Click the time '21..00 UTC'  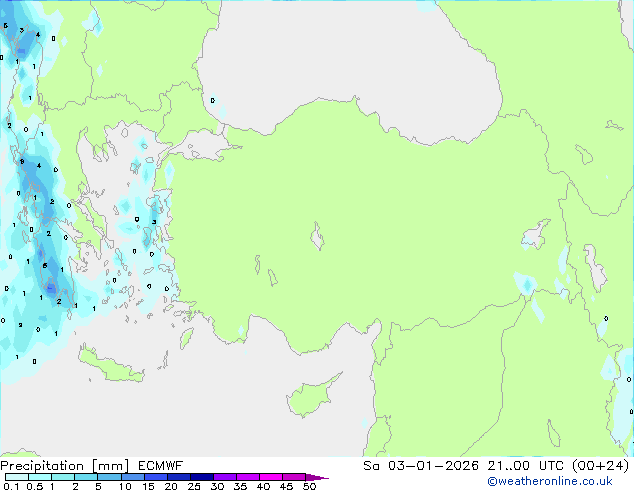tap(525, 466)
